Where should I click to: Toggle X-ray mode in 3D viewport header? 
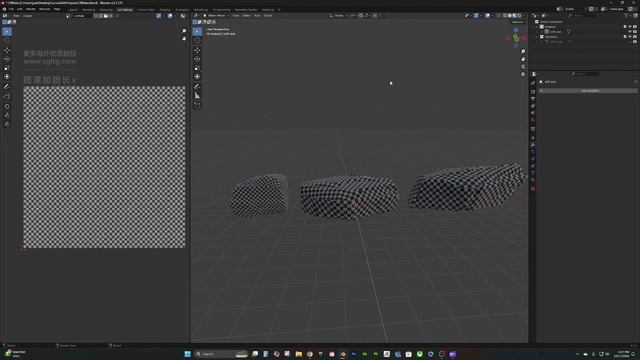498,16
